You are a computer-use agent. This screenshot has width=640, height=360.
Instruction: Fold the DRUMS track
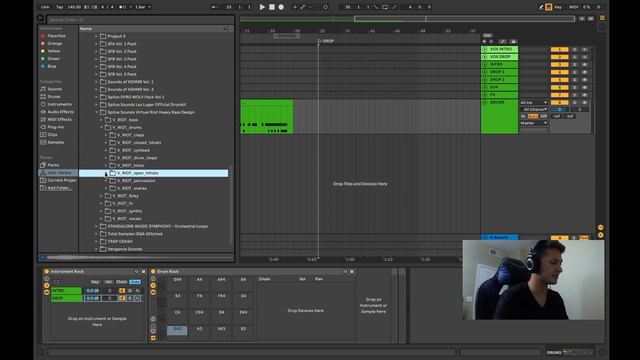coord(484,102)
